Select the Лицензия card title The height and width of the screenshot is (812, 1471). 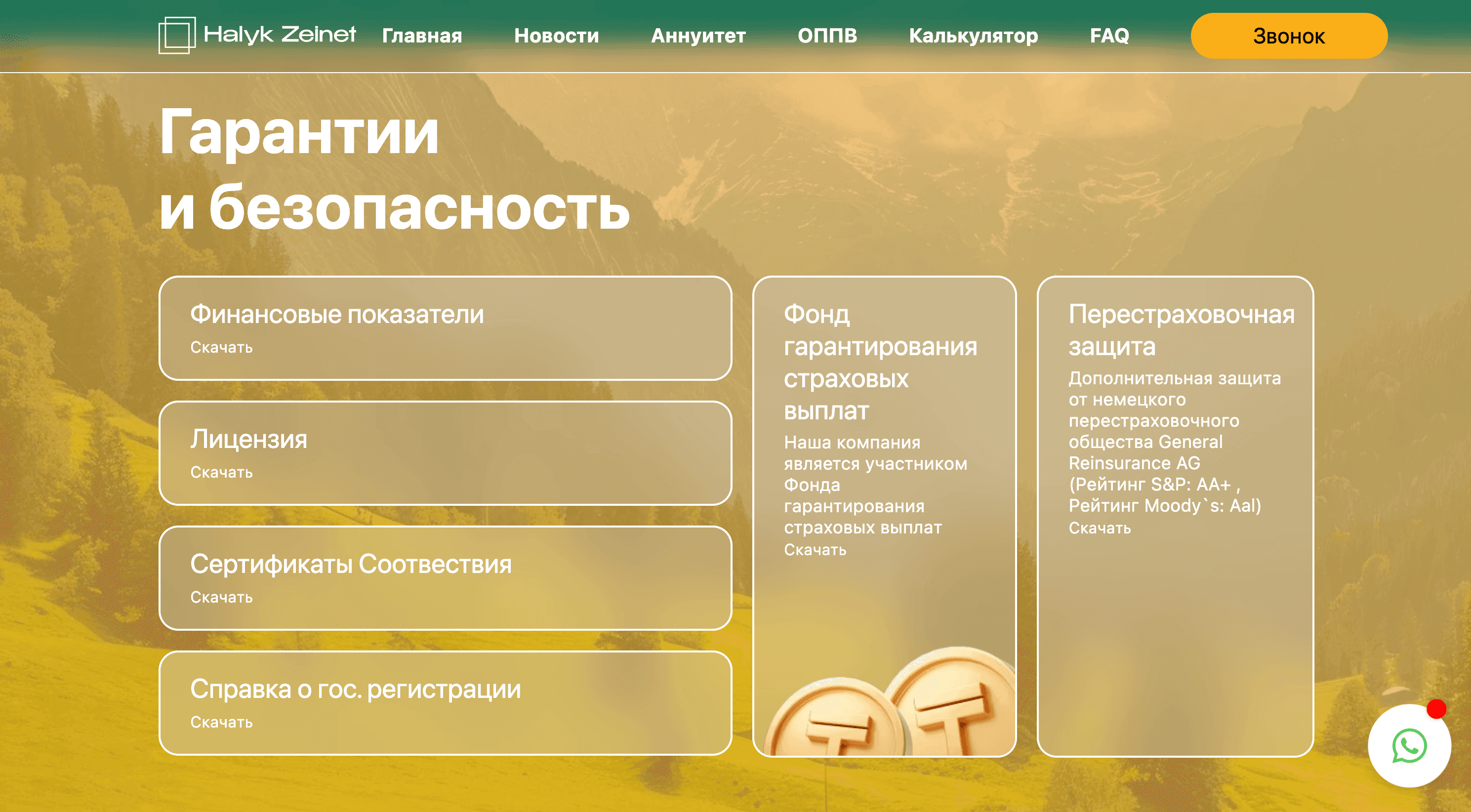pyautogui.click(x=248, y=439)
